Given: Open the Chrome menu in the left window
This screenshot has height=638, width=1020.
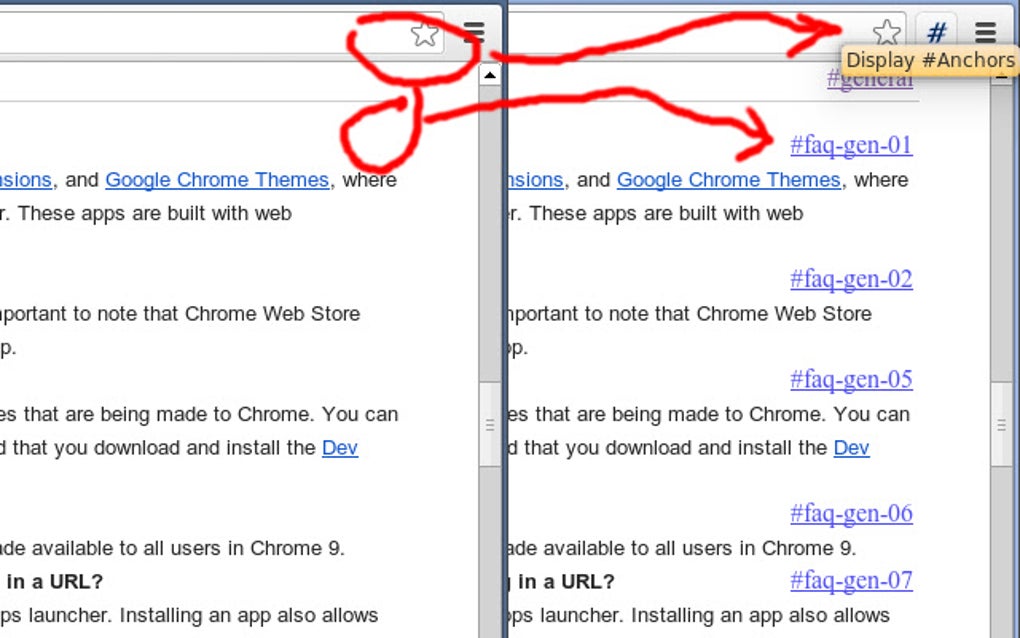Looking at the screenshot, I should (x=473, y=31).
